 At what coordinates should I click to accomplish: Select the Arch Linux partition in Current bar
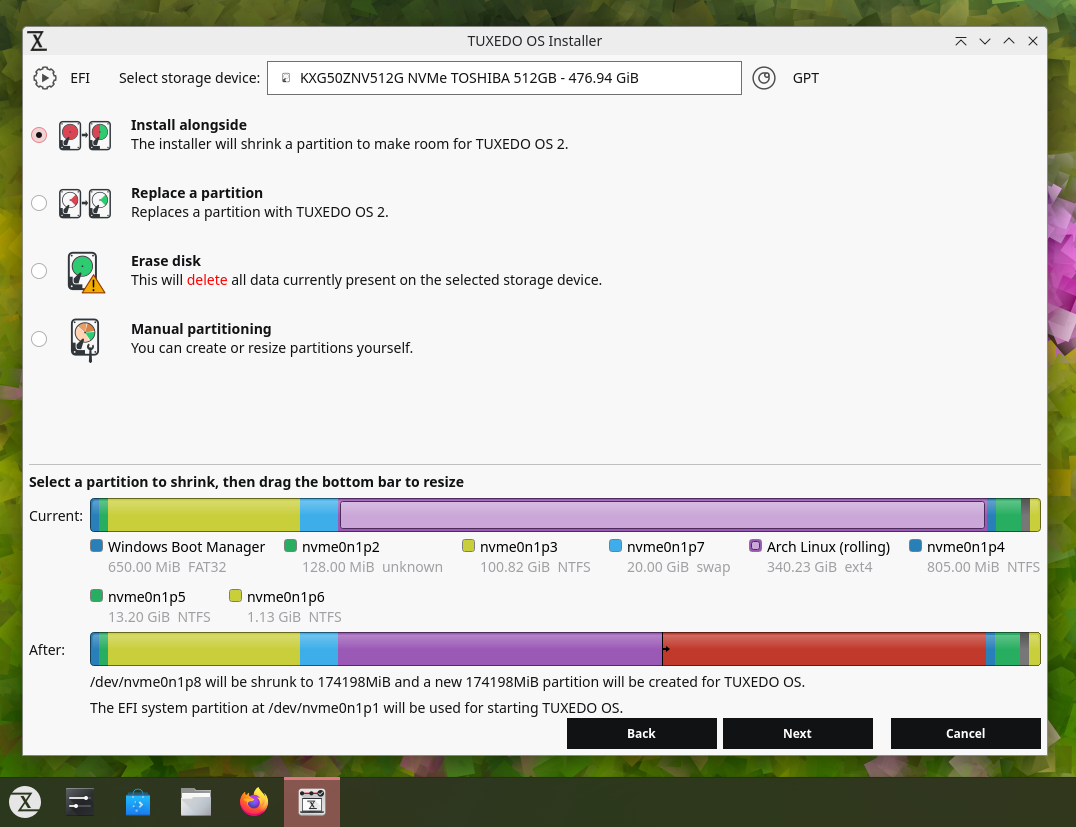662,515
